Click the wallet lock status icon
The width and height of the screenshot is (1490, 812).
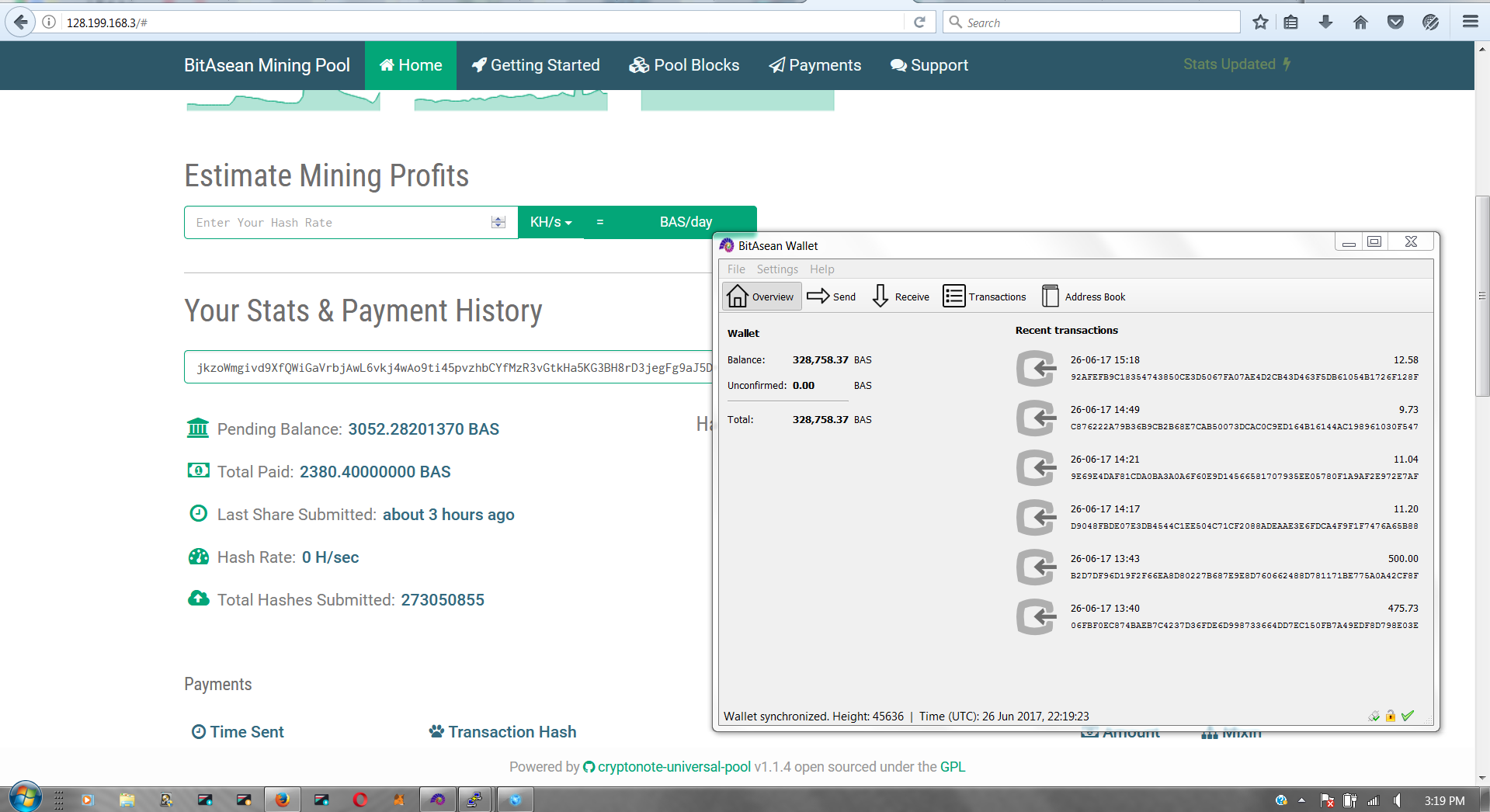point(1391,716)
